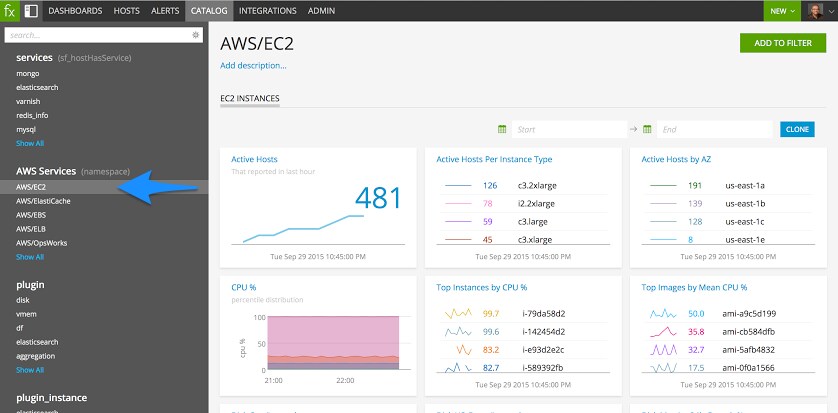The height and width of the screenshot is (413, 838).
Task: Click the ADD TO FILTER button
Action: coord(783,43)
